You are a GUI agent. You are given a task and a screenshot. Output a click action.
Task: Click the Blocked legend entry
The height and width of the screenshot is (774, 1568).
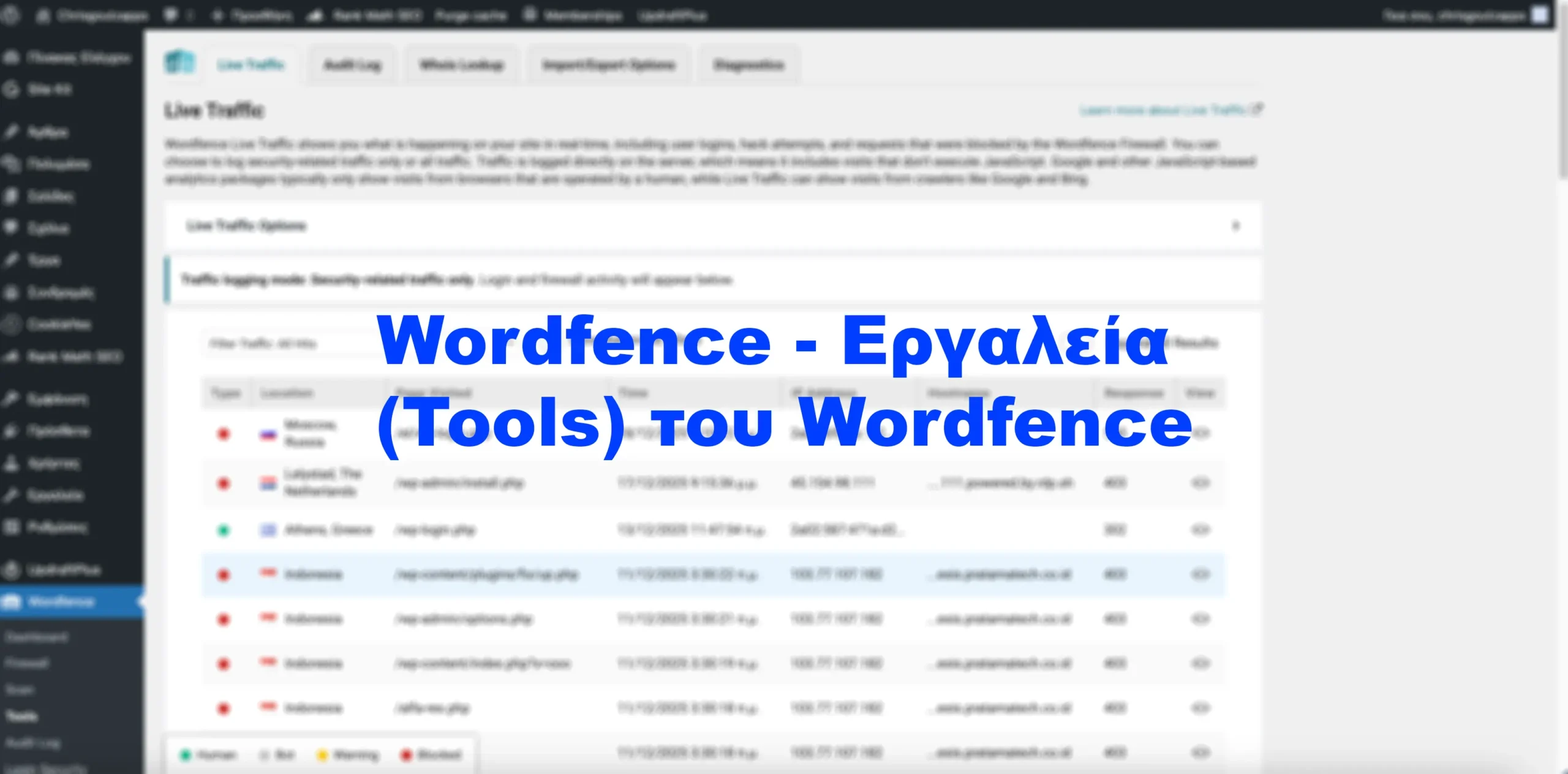click(x=431, y=755)
